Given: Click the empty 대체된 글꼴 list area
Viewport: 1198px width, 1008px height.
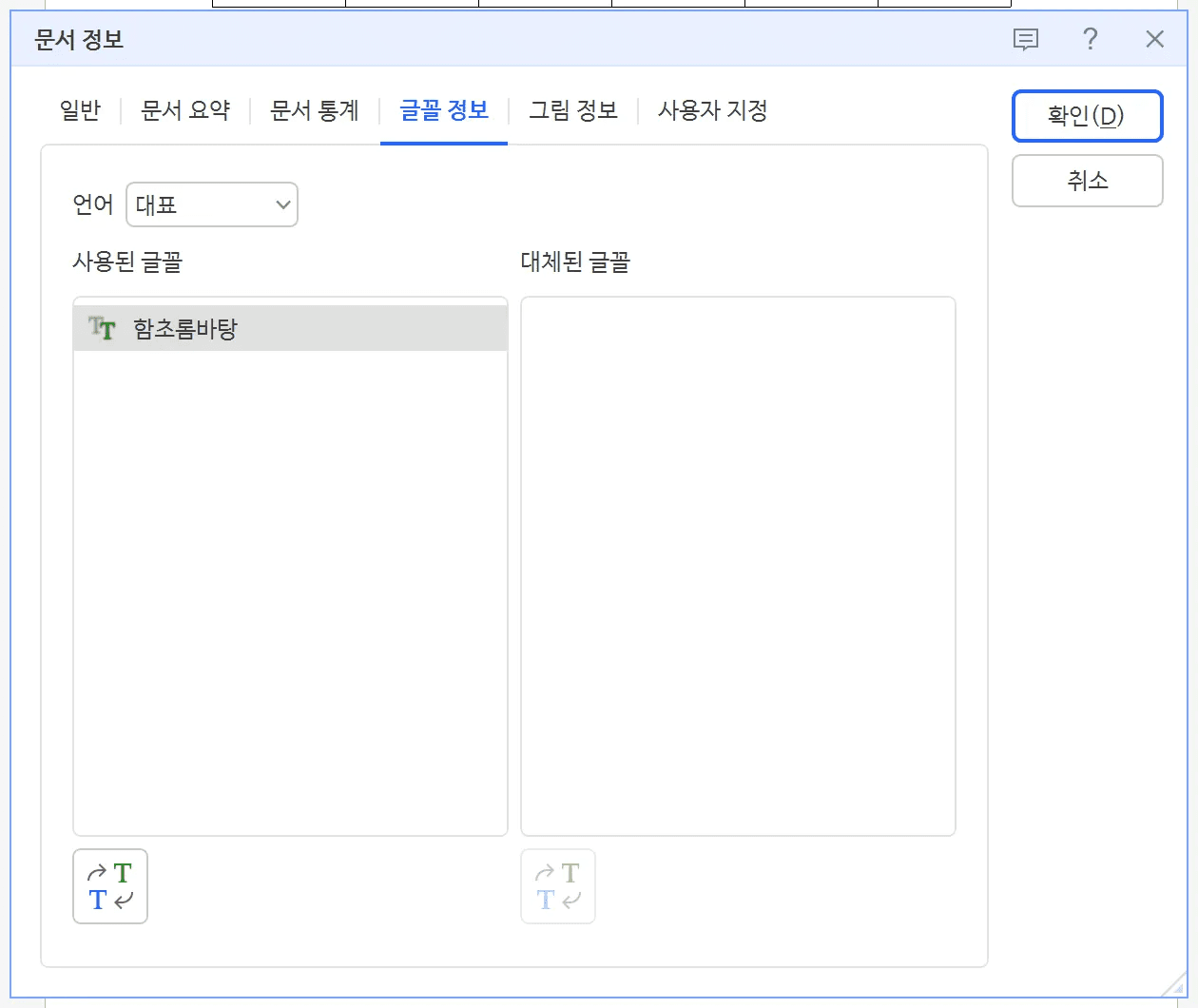Looking at the screenshot, I should [x=737, y=565].
